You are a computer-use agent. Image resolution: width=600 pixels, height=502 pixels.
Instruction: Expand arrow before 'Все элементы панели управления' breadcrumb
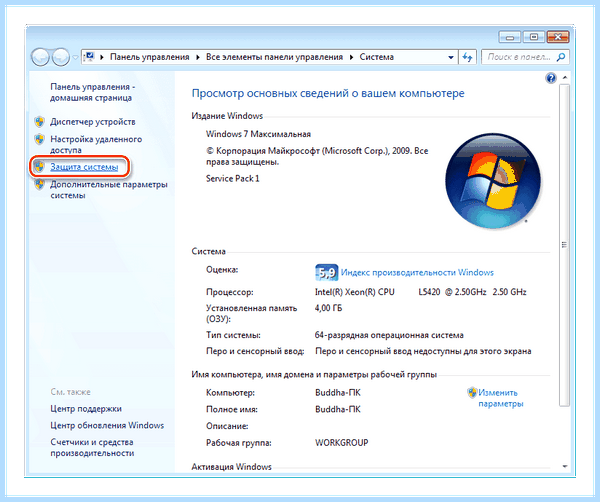pyautogui.click(x=198, y=57)
